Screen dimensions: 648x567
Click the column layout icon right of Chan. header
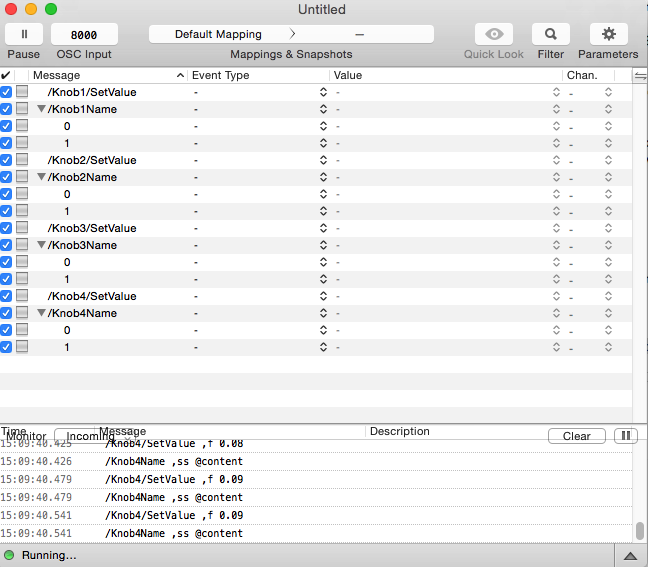(x=640, y=76)
